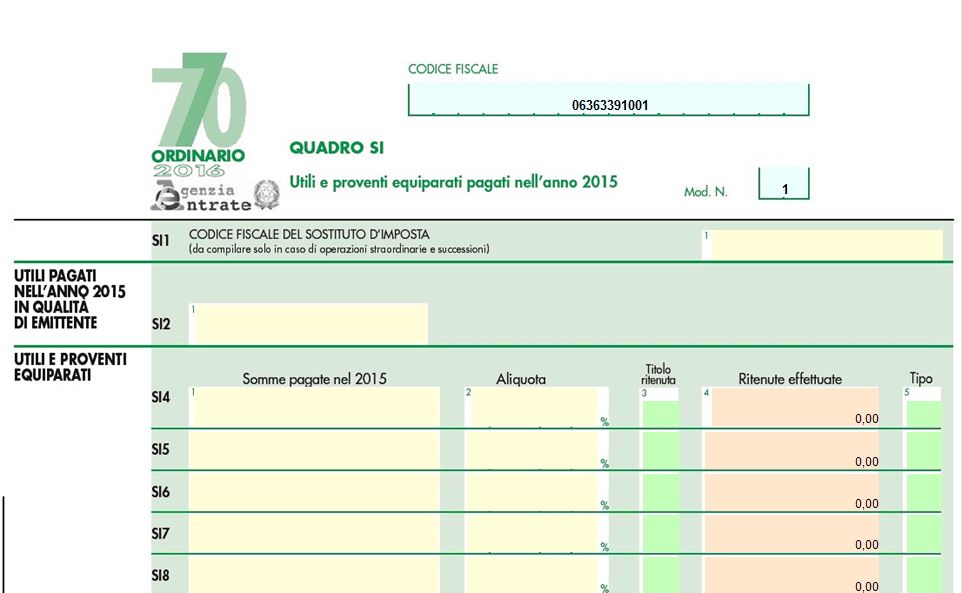962x593 pixels.
Task: Click the SI7 Titolo ritenuta box
Action: pyautogui.click(x=661, y=534)
